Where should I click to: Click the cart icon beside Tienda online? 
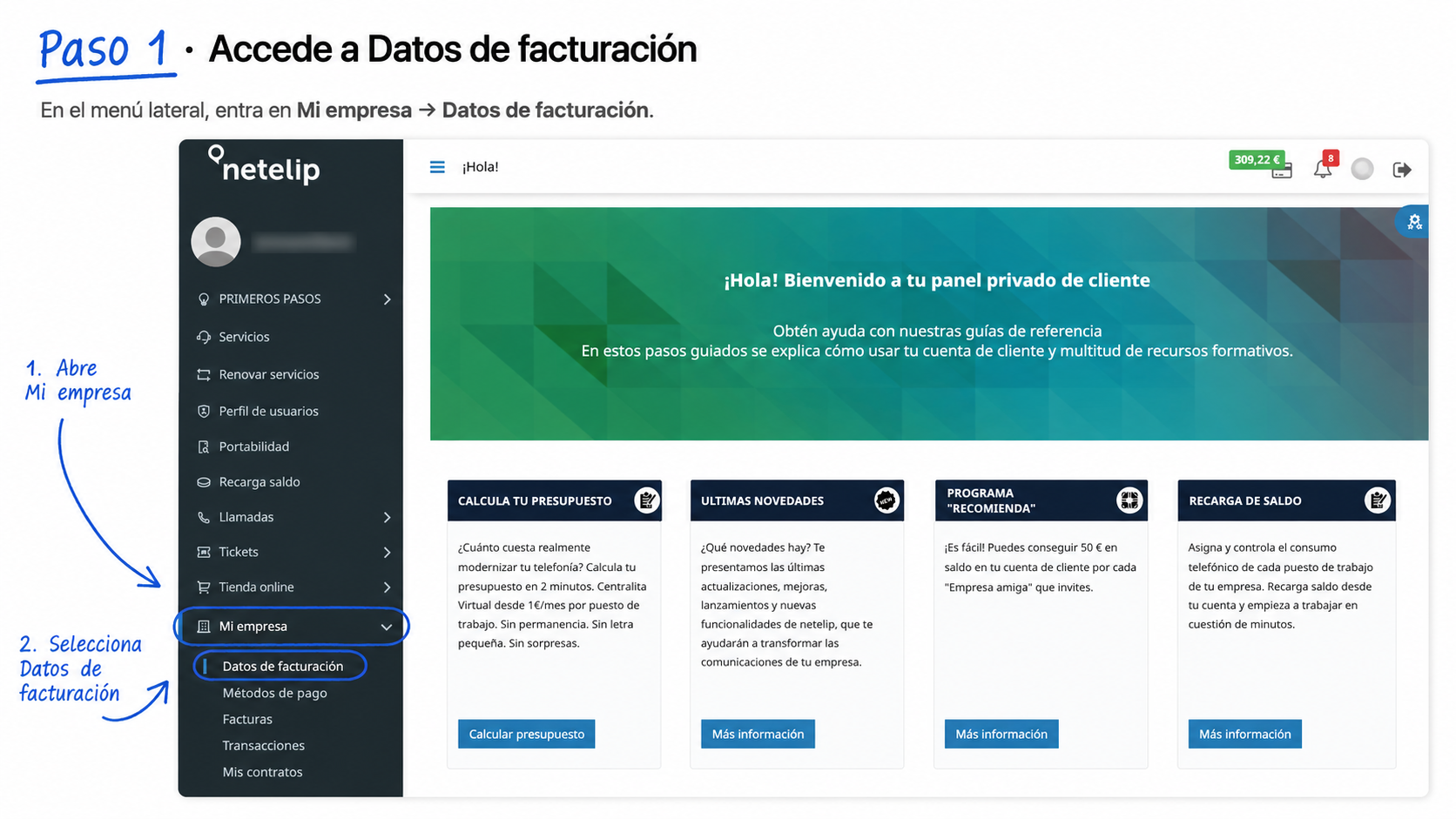coord(204,587)
